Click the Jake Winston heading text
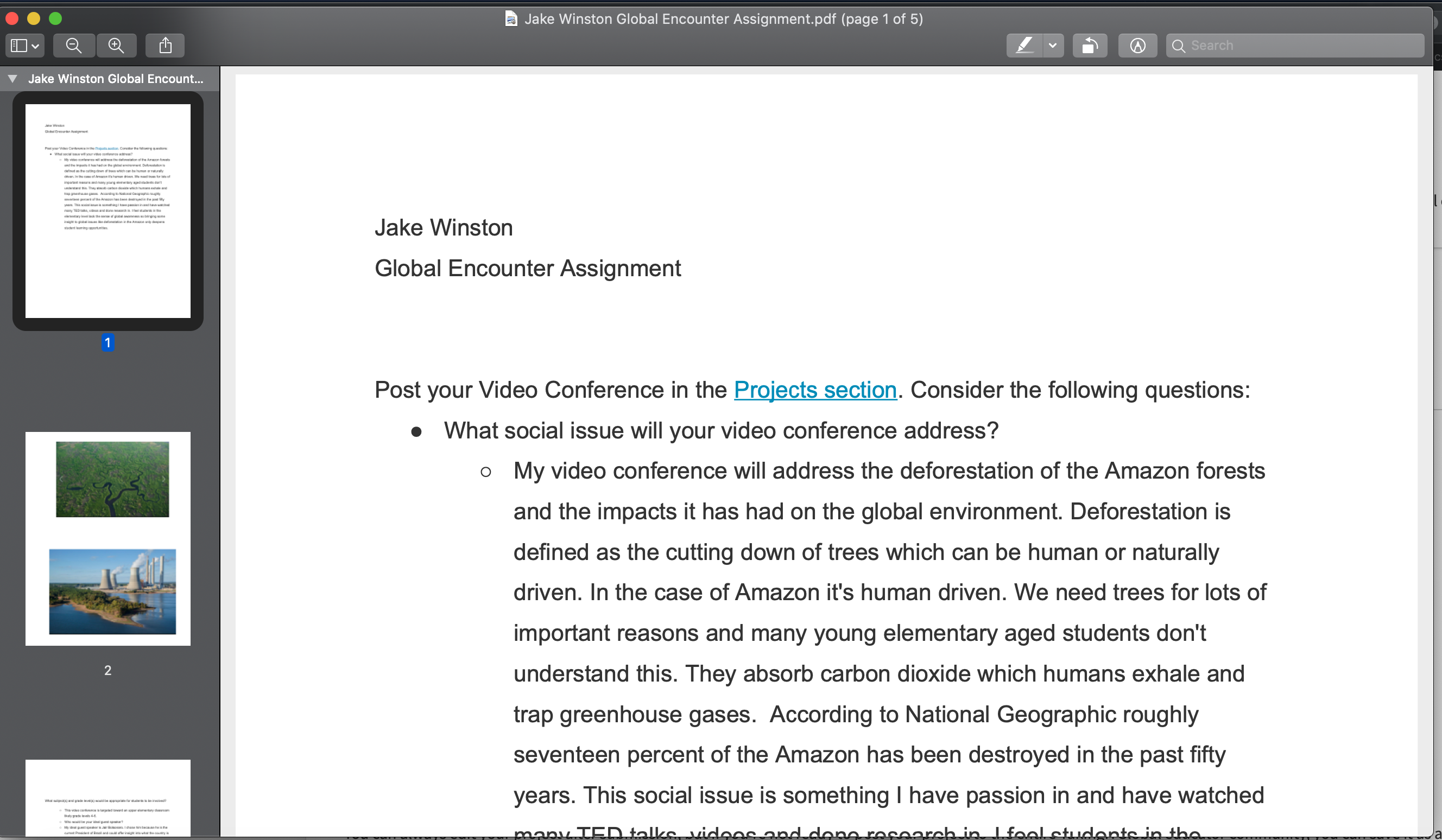The width and height of the screenshot is (1442, 840). coord(444,227)
